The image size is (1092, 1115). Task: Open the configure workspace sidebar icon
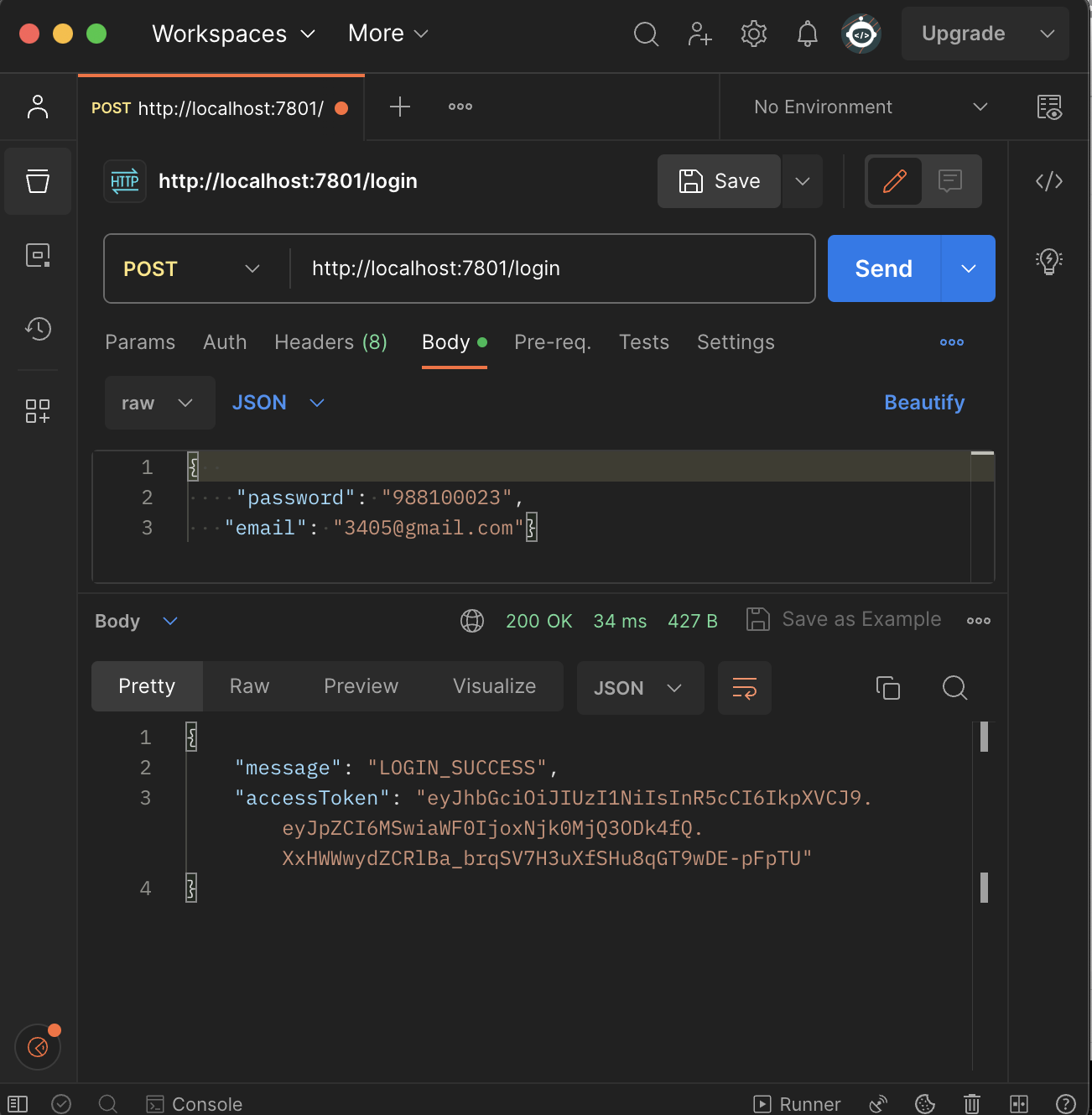click(38, 411)
